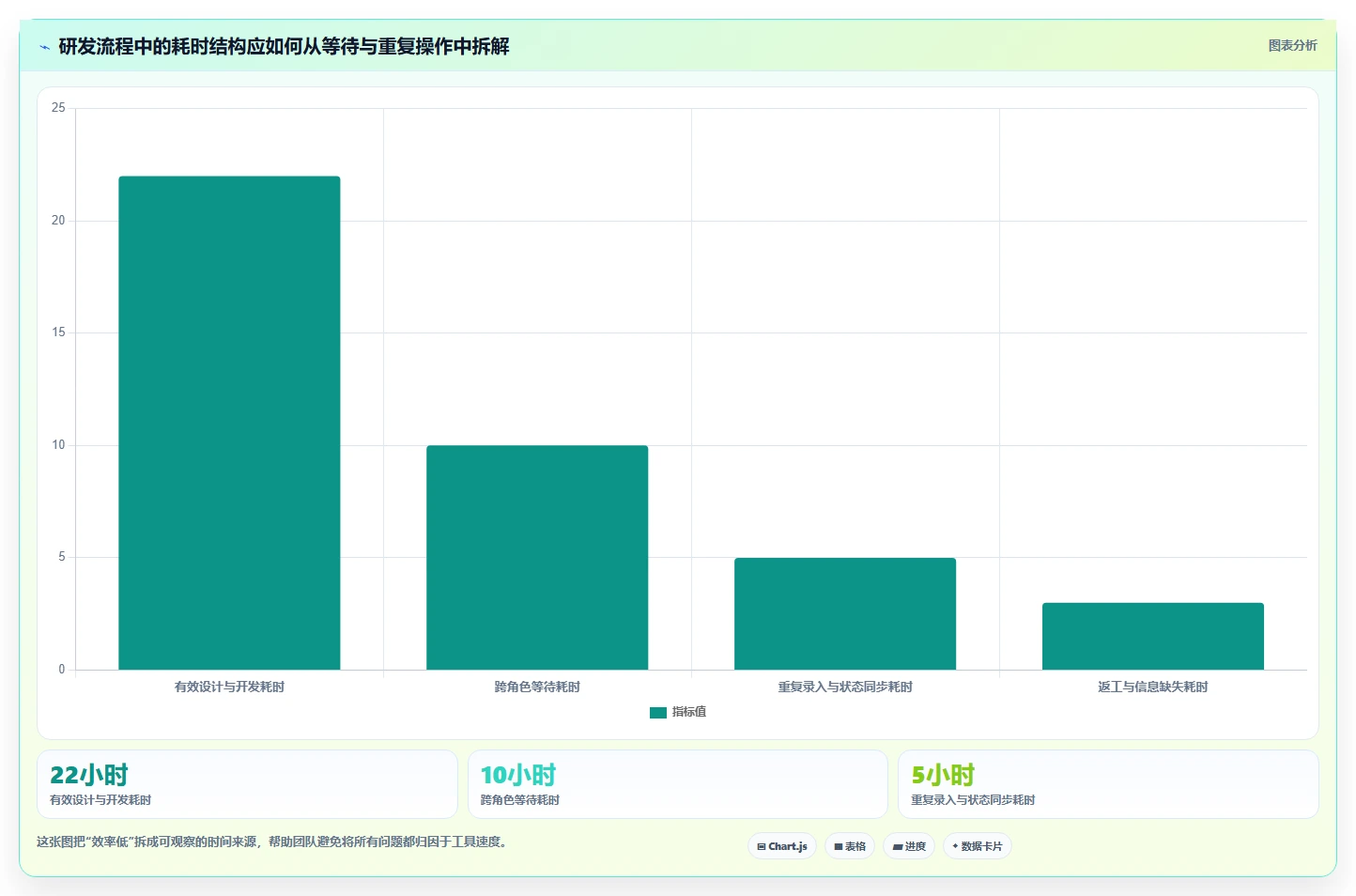The height and width of the screenshot is (896, 1356).
Task: Select the 跨角色等待耗时 bar
Action: [537, 557]
